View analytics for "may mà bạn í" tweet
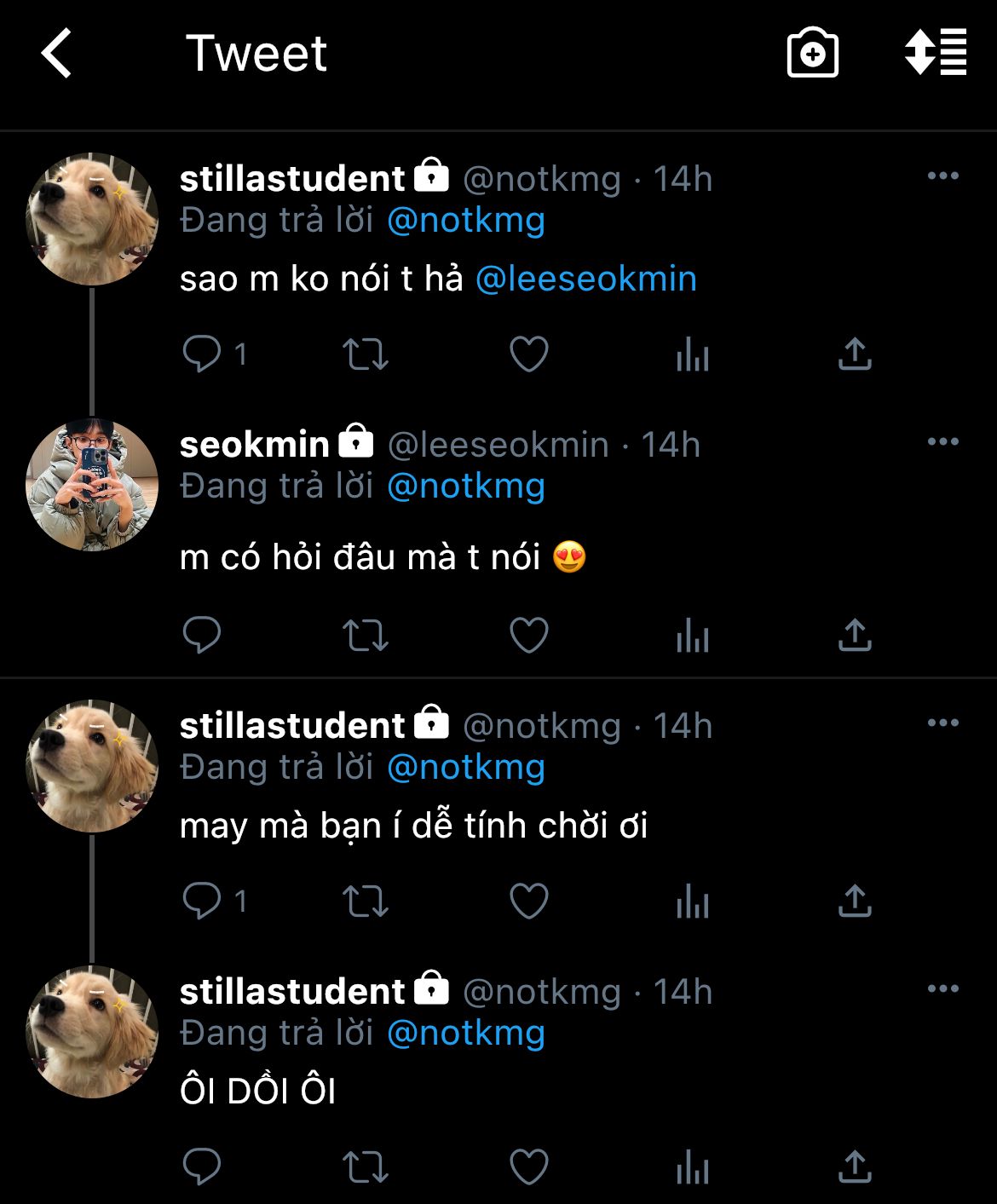This screenshot has width=997, height=1204. pyautogui.click(x=693, y=902)
